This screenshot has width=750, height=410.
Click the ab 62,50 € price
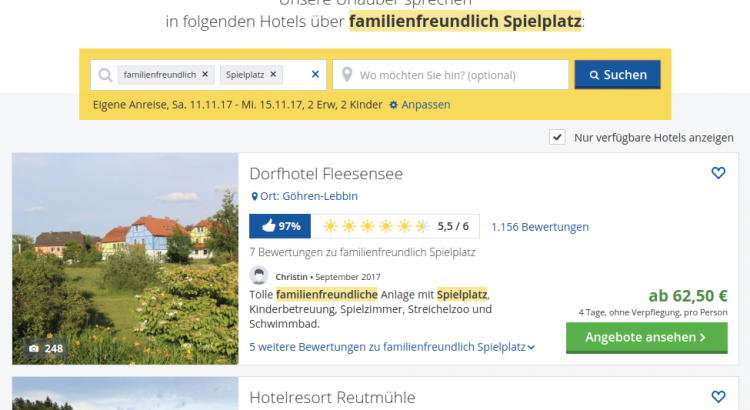coord(687,296)
